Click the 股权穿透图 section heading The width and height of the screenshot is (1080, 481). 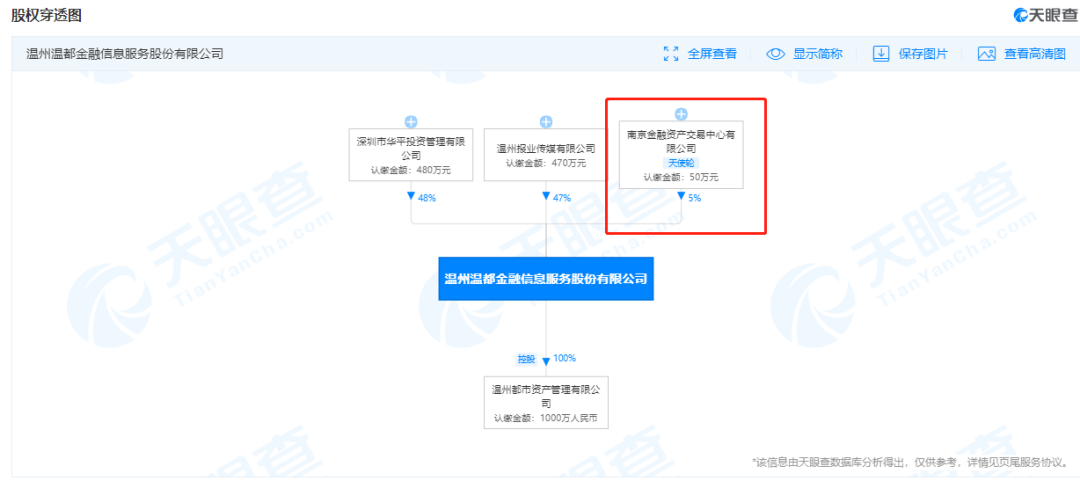pyautogui.click(x=46, y=15)
